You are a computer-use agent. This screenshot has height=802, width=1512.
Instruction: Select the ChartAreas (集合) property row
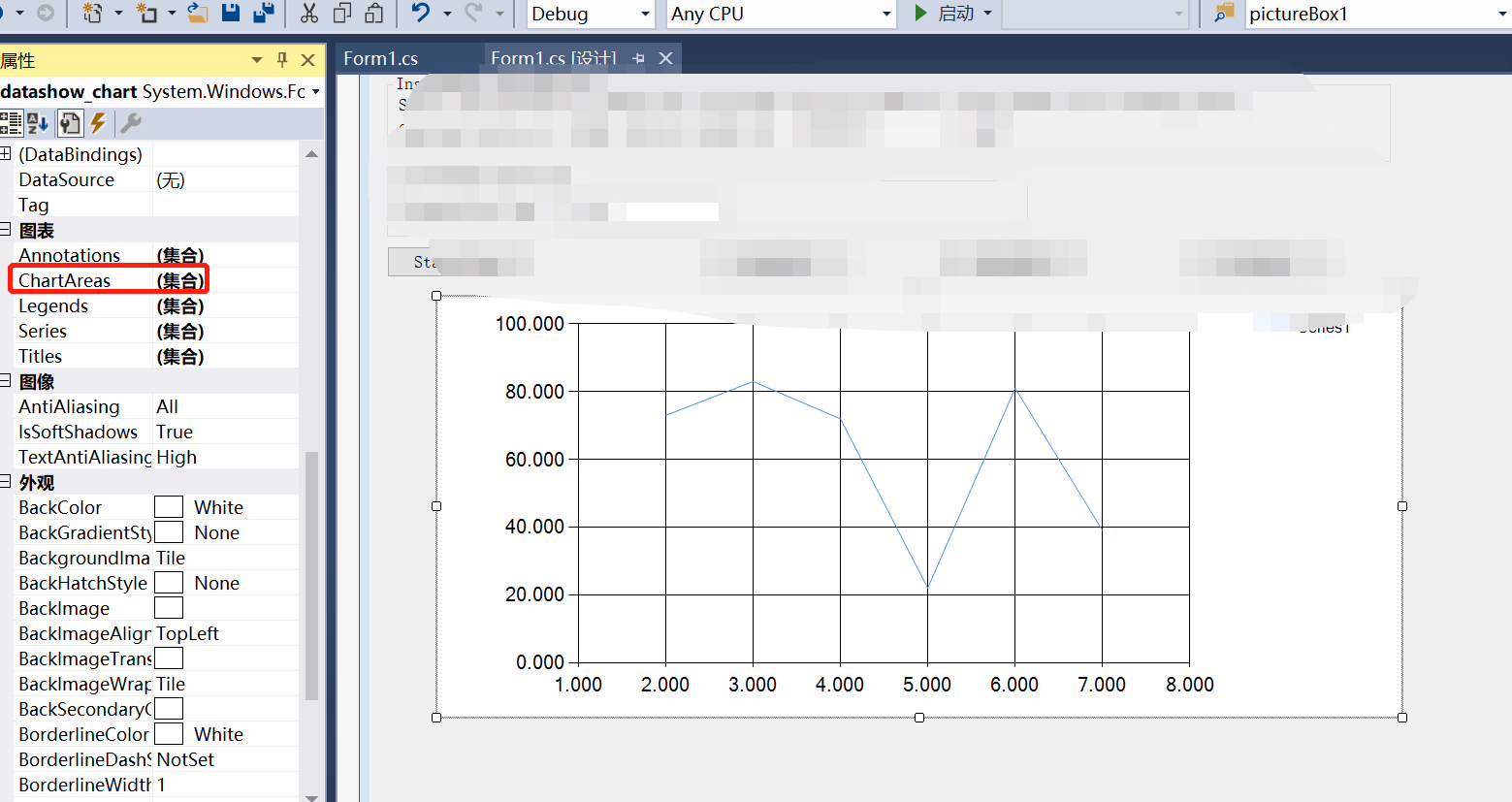pyautogui.click(x=109, y=280)
